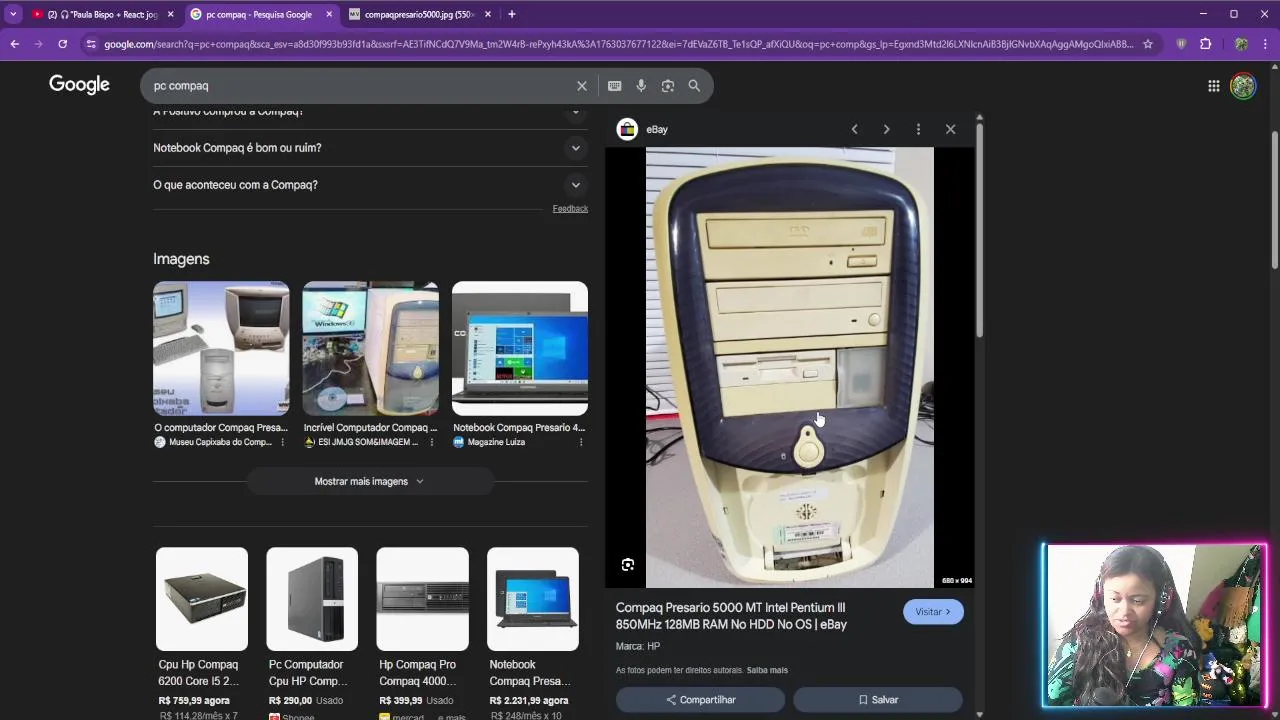Screen dimensions: 1280x720
Task: Expand the 'A Positivo comprou a Compaq?' chevron
Action: [x=575, y=111]
